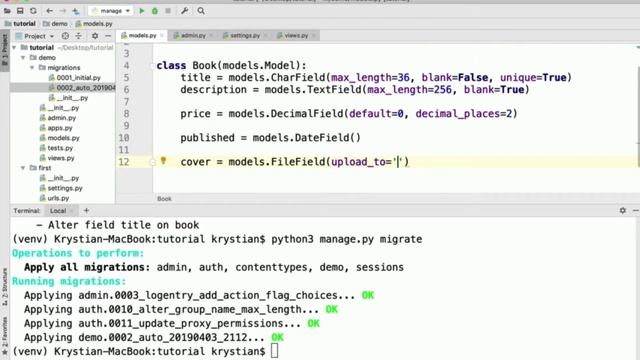Open the Project view dropdown
The image size is (640, 360).
[x=35, y=36]
